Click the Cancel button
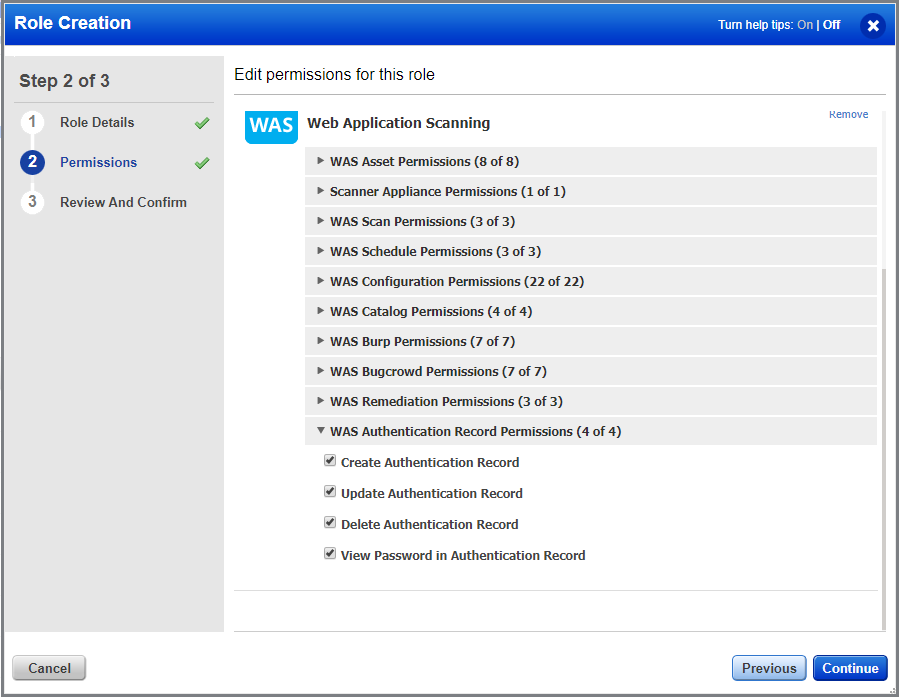 (48, 667)
